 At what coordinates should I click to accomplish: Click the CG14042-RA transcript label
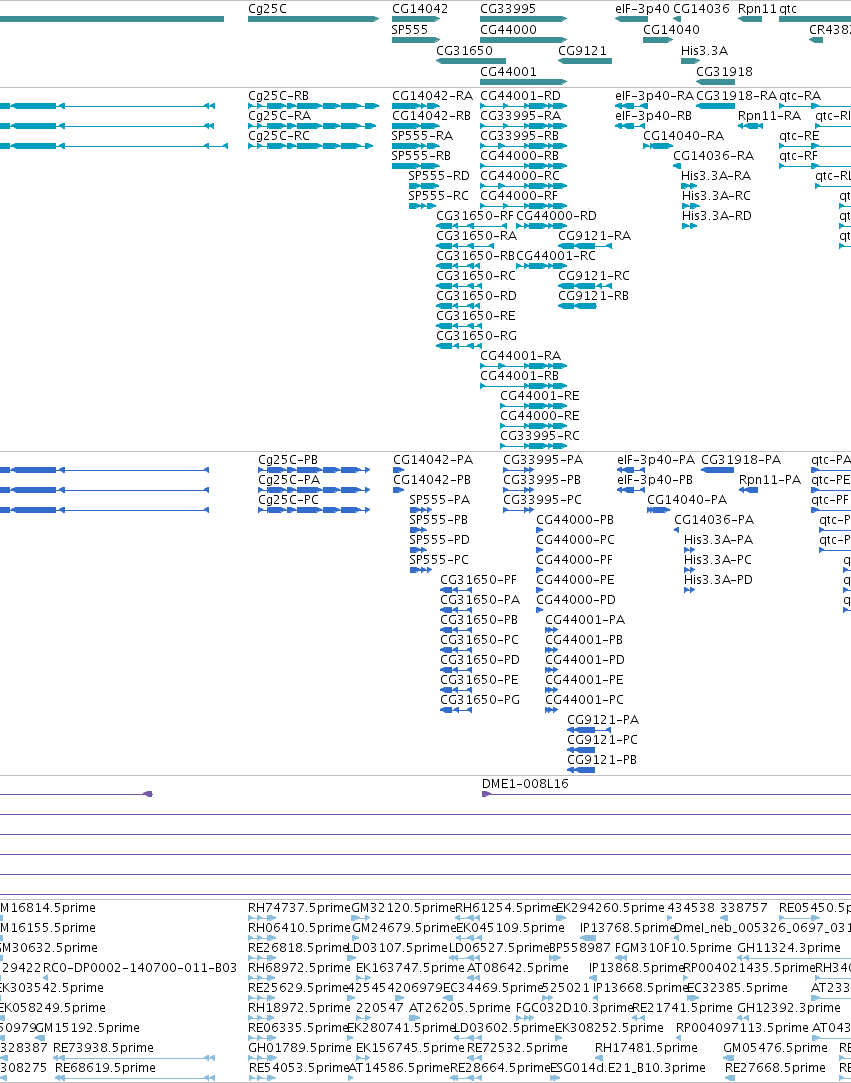(432, 95)
